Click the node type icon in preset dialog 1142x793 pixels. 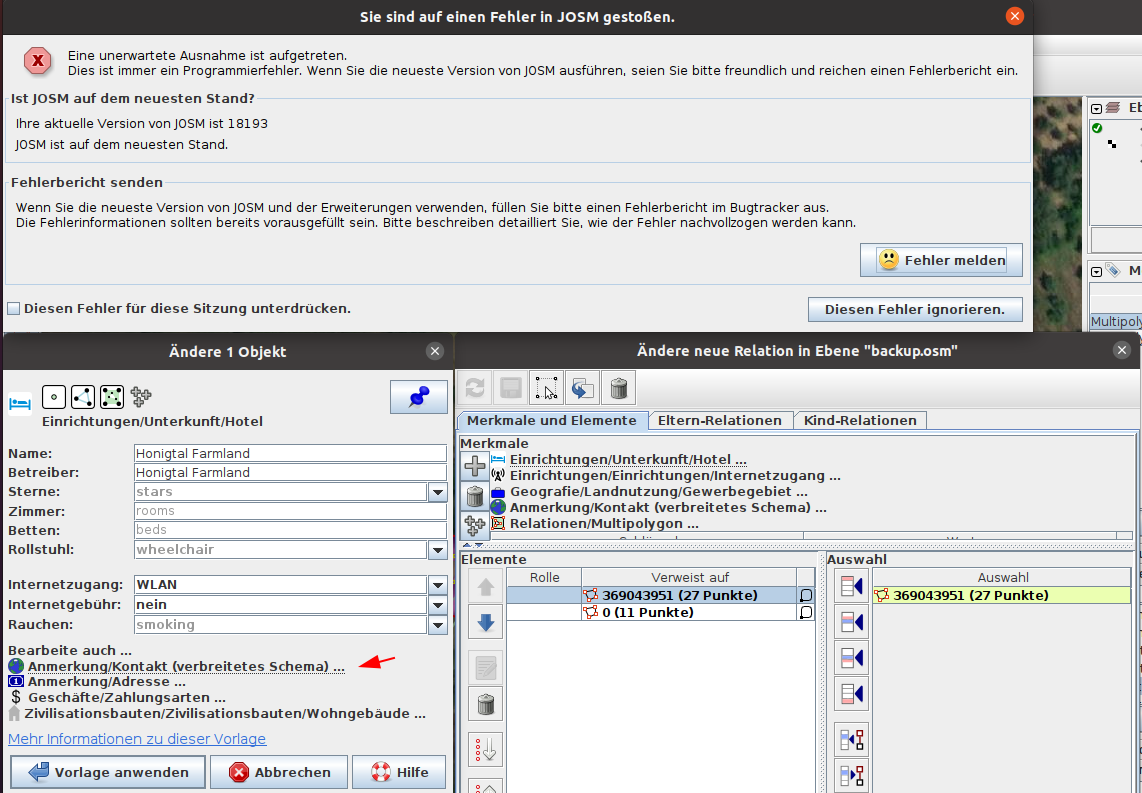[54, 397]
